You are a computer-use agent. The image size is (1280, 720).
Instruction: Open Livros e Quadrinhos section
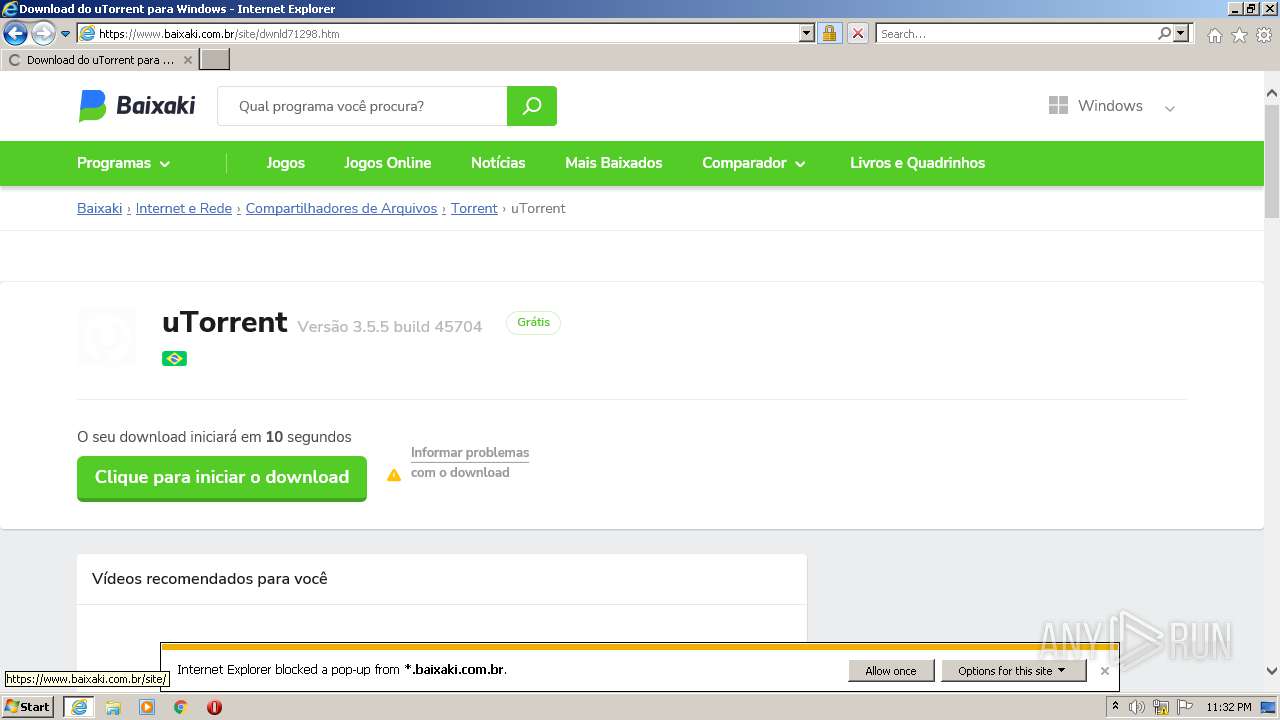pos(917,163)
